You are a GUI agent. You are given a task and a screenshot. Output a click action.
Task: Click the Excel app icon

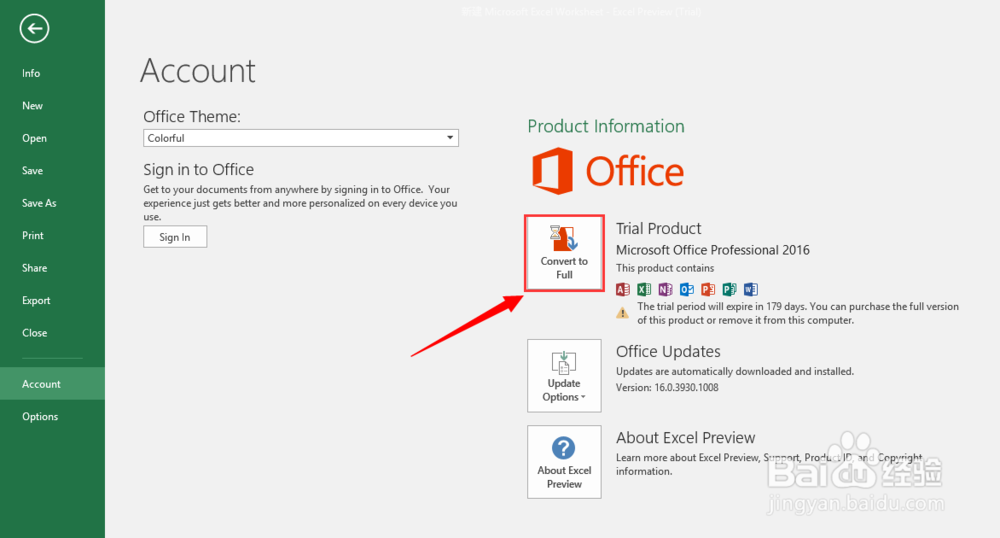pos(644,289)
